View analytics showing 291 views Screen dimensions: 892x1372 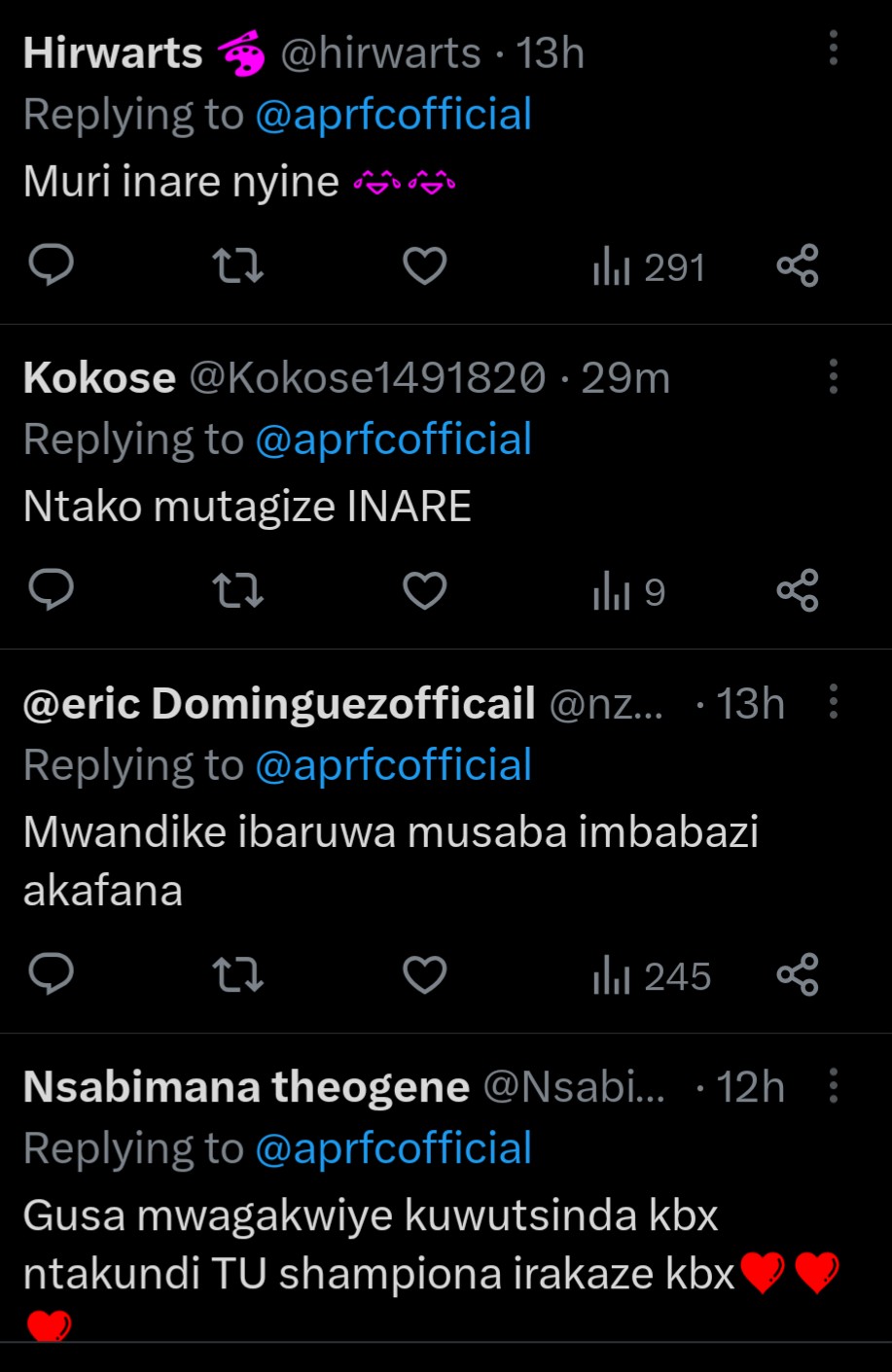click(x=649, y=267)
